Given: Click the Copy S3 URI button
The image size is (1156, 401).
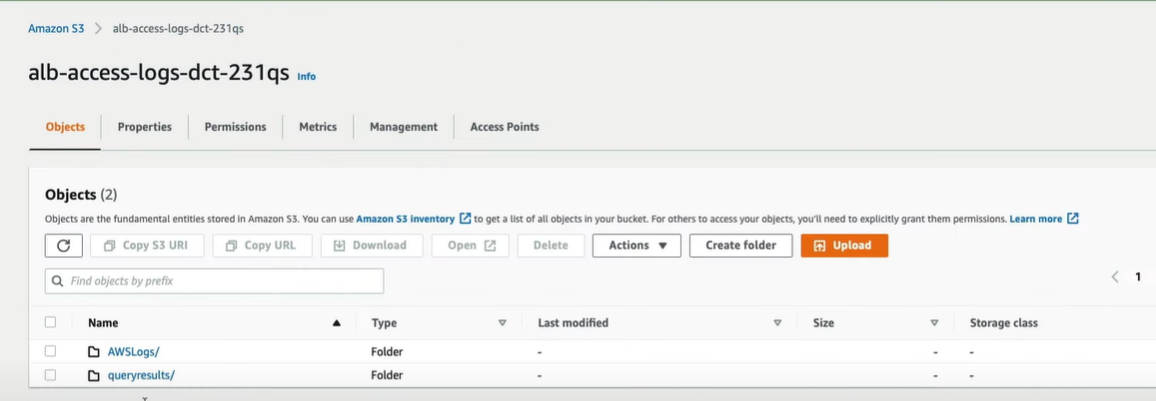Looking at the screenshot, I should point(147,245).
